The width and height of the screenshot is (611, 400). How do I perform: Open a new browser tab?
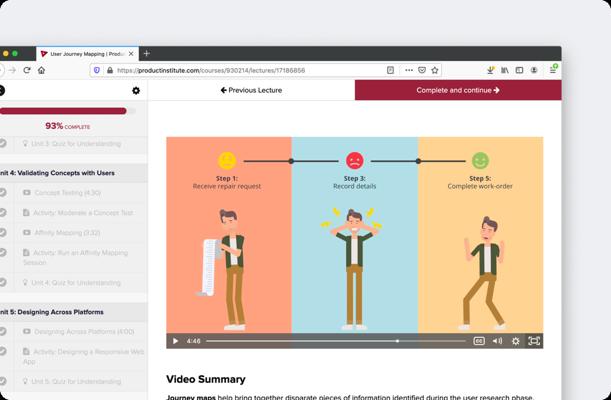(x=147, y=53)
